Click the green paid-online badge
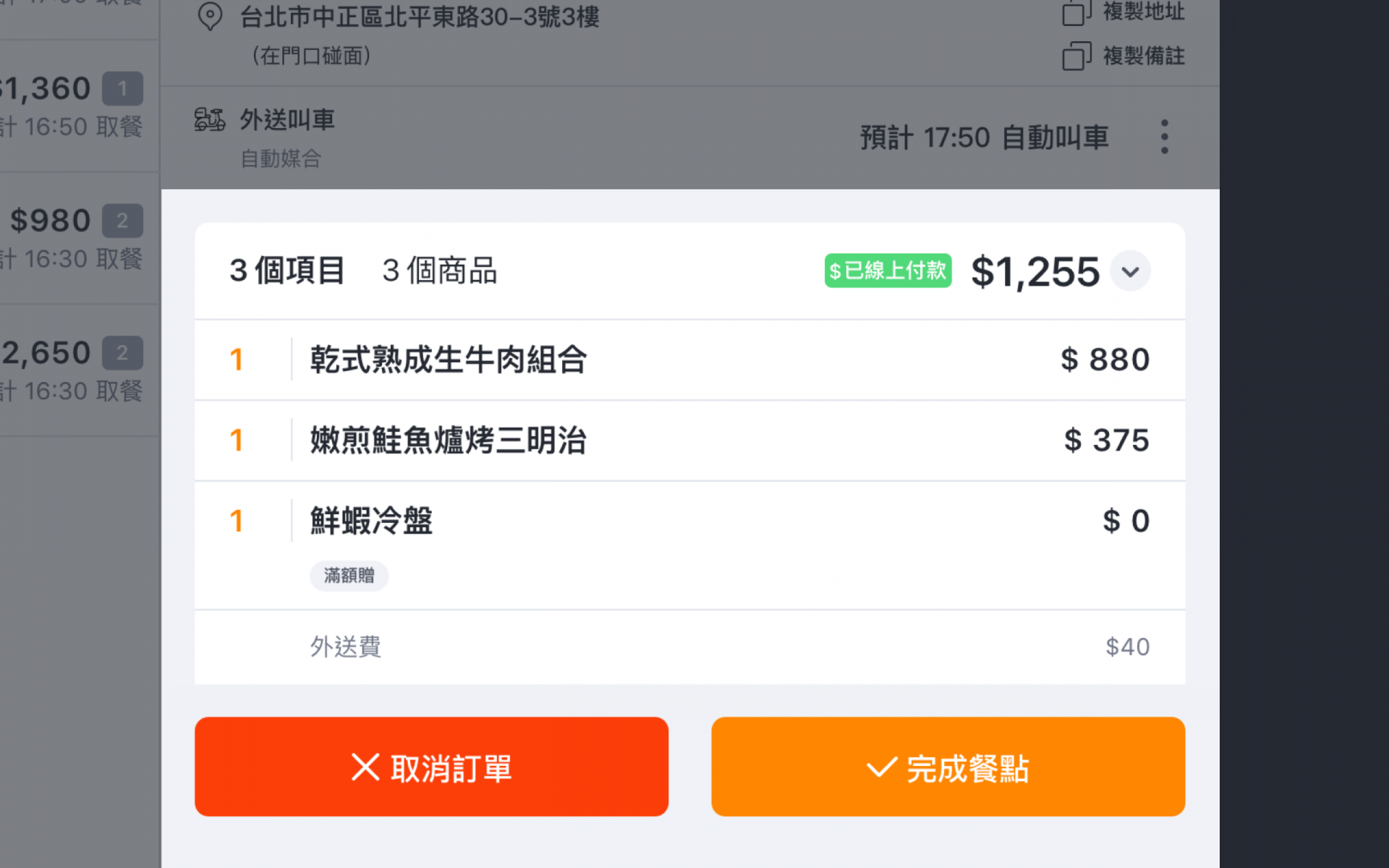Screen dimensions: 1389x868 pos(888,271)
